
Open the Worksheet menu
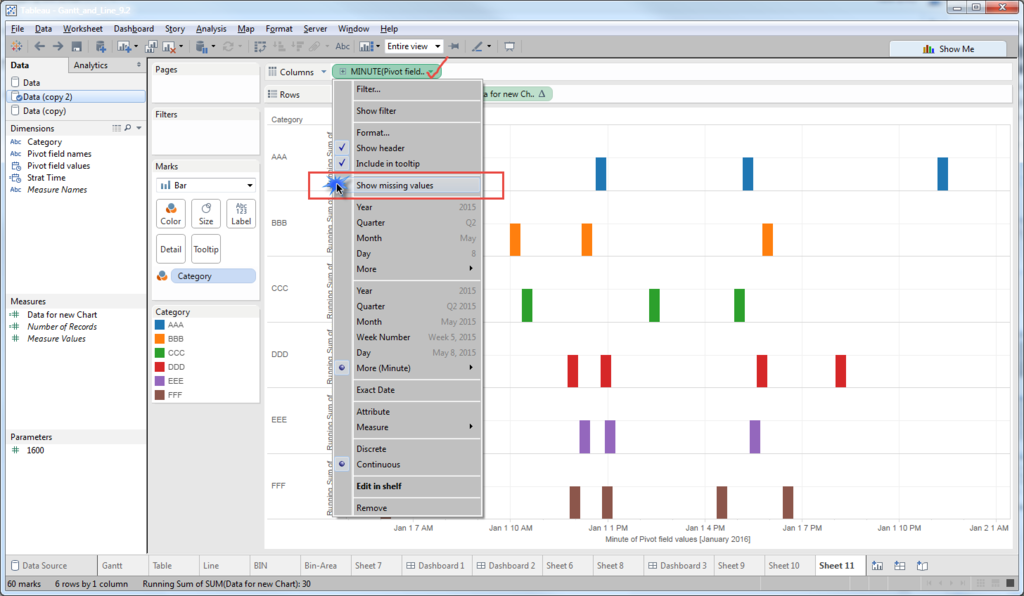point(82,29)
